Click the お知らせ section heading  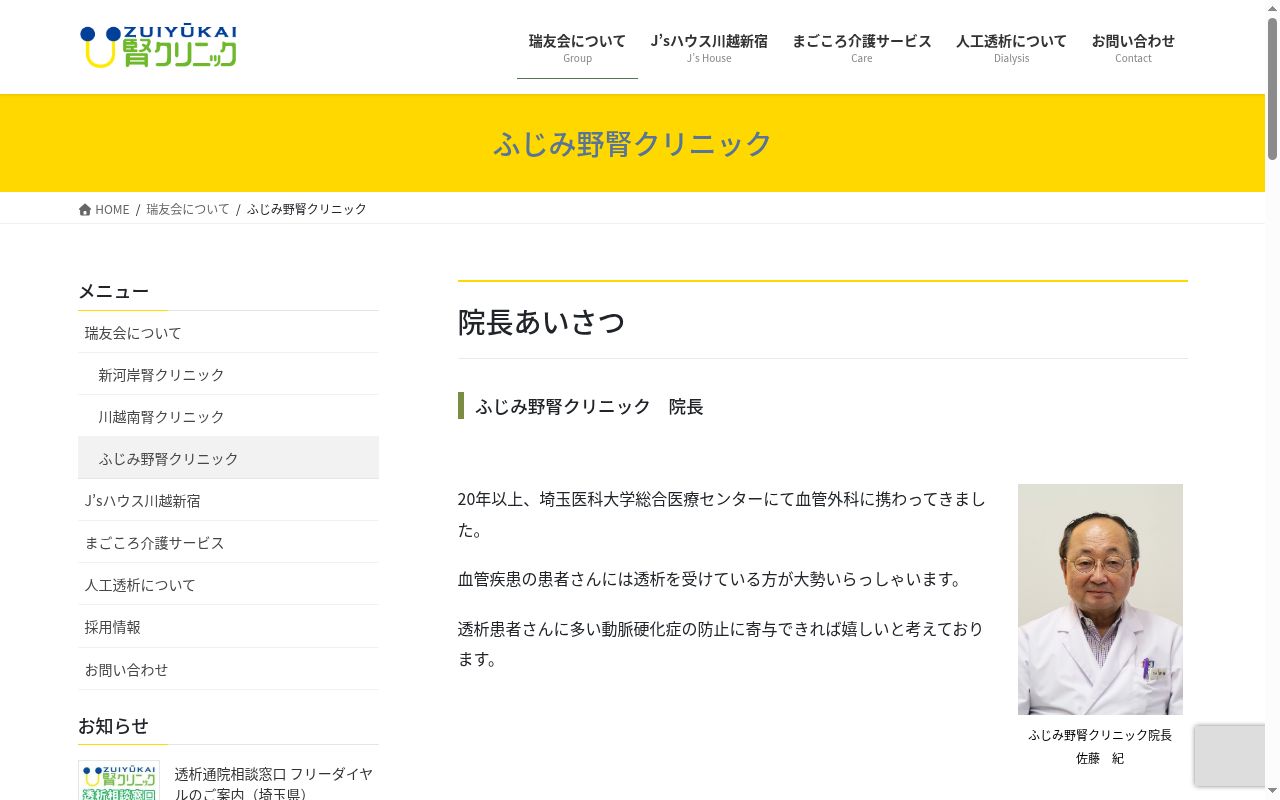pos(113,726)
